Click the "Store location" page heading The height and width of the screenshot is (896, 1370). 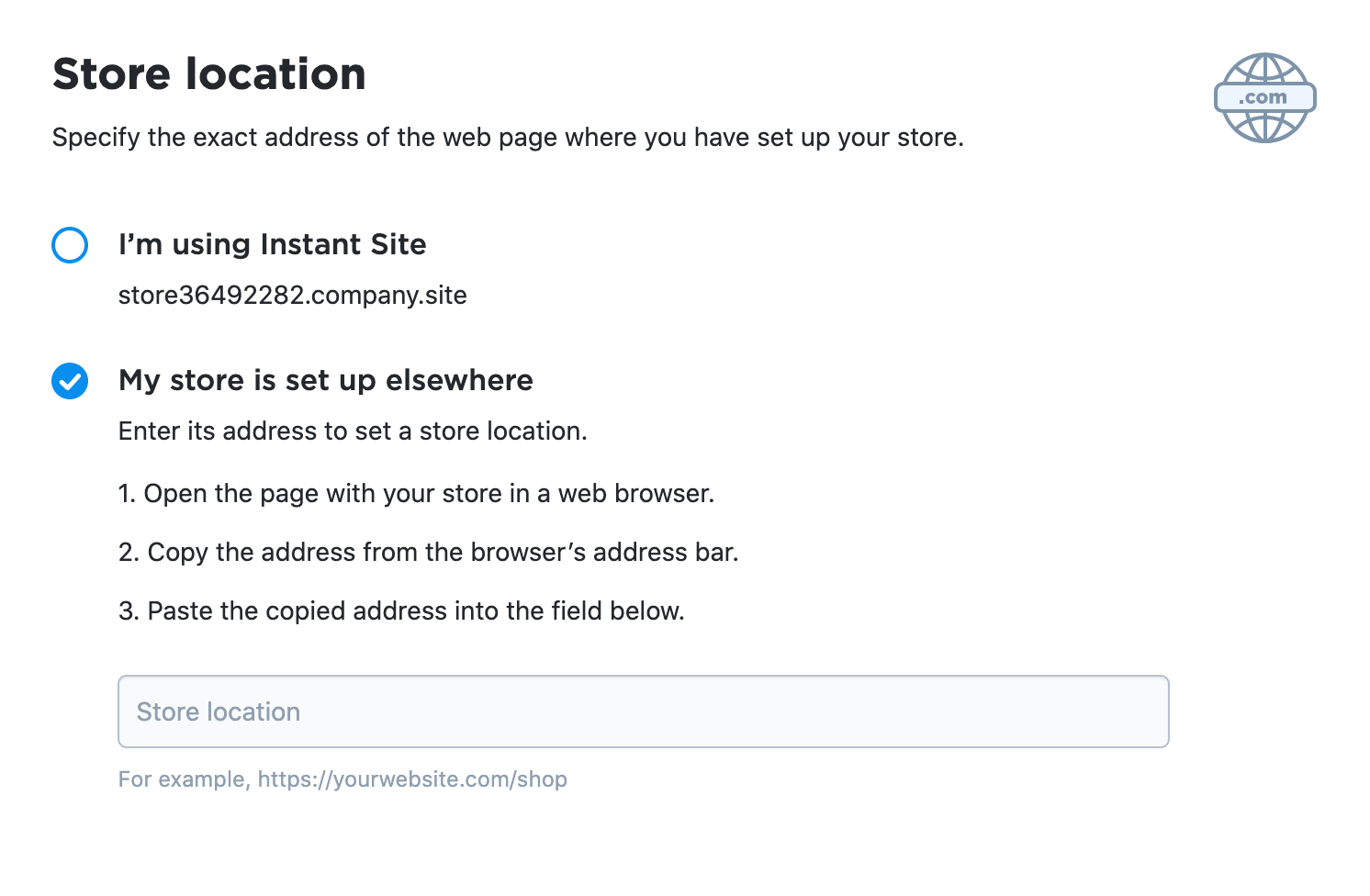209,74
